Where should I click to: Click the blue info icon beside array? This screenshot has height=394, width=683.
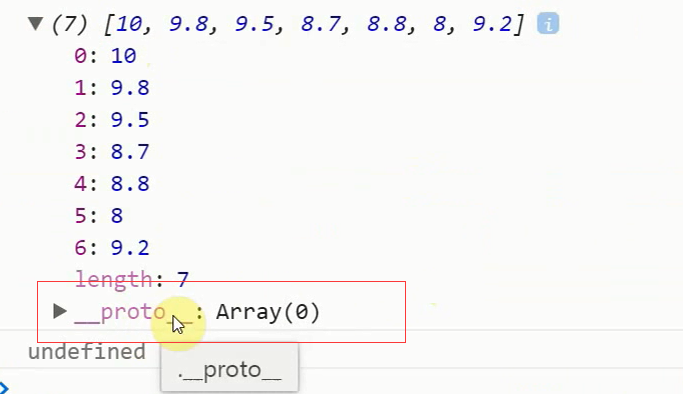(x=548, y=23)
